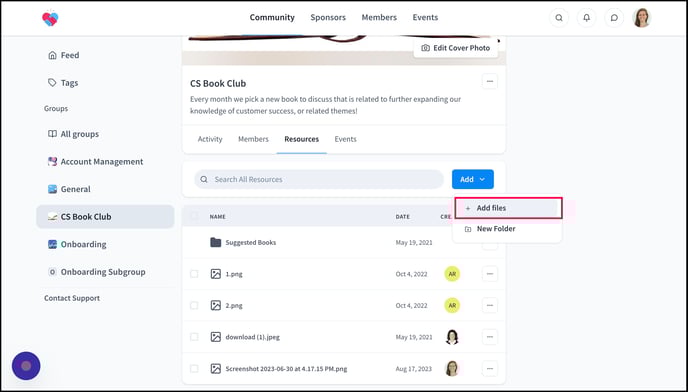Click the Groups section label
This screenshot has height=392, width=688.
[56, 108]
